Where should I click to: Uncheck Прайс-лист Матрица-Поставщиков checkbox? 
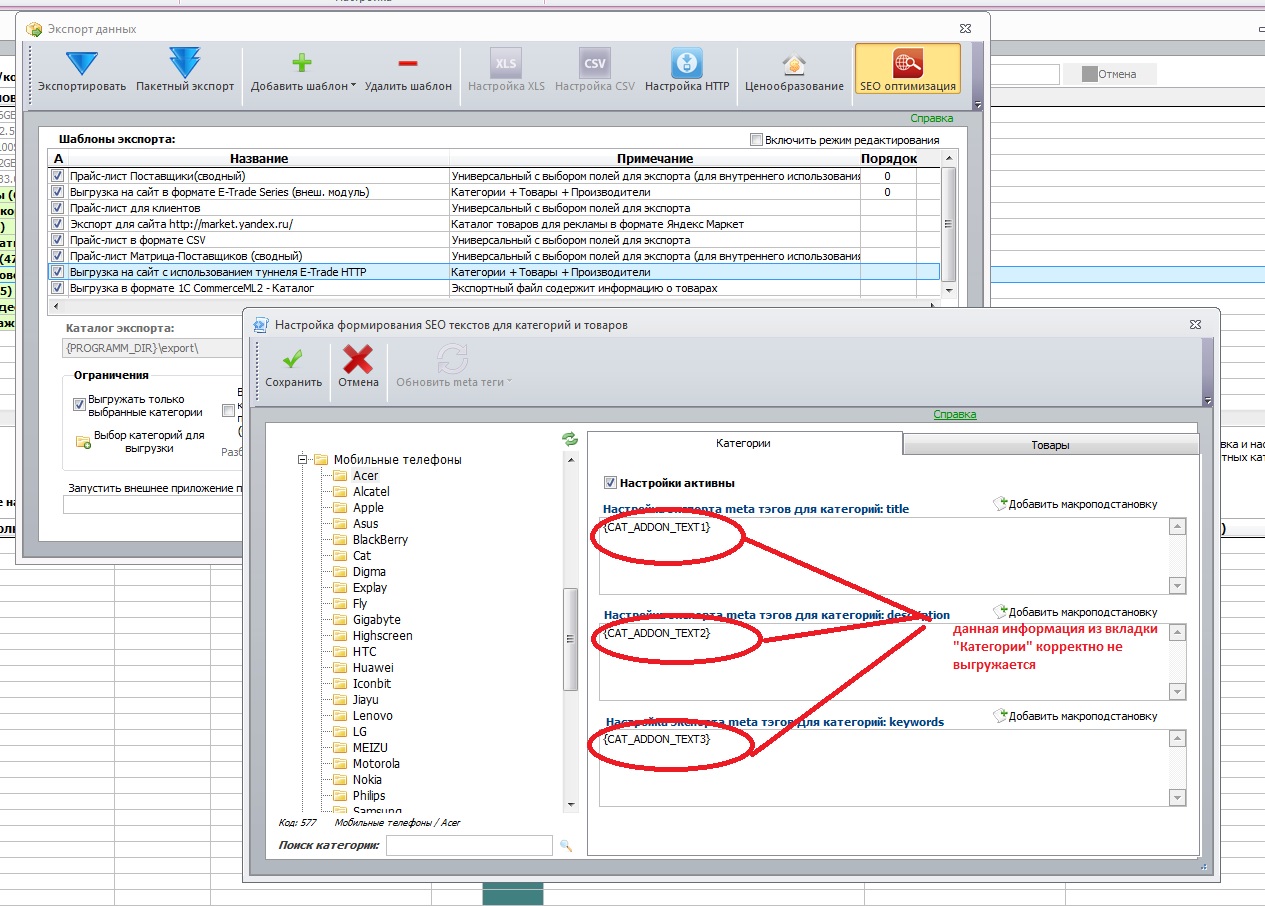(x=58, y=256)
